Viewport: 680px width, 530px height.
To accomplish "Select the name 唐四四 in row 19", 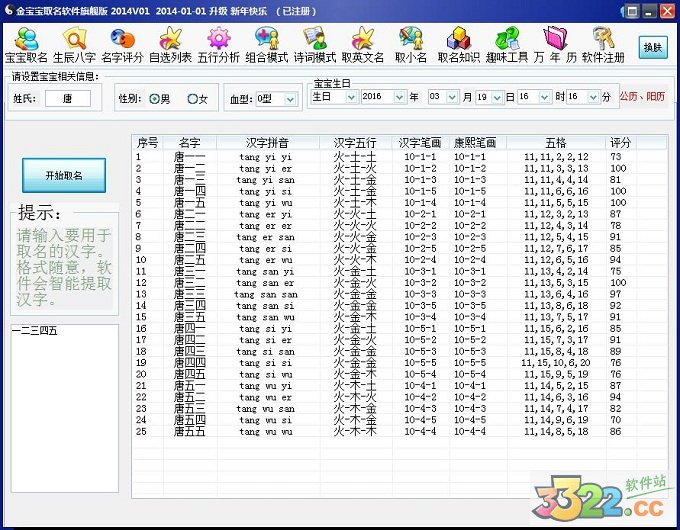I will coord(190,363).
